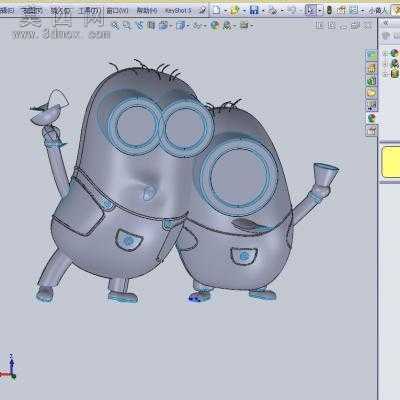Click the Undo icon
The image size is (400, 400).
pyautogui.click(x=291, y=10)
